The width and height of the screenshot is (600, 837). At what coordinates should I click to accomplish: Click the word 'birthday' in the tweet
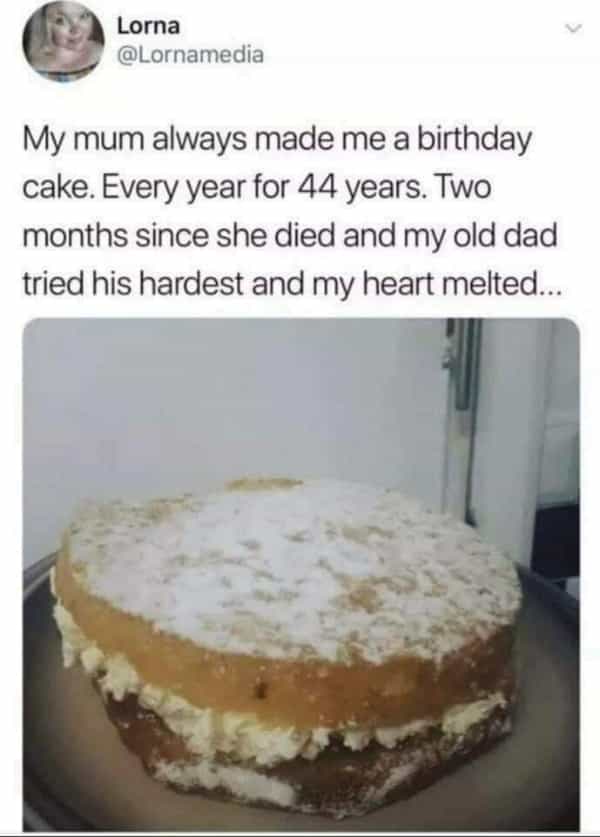[473, 139]
